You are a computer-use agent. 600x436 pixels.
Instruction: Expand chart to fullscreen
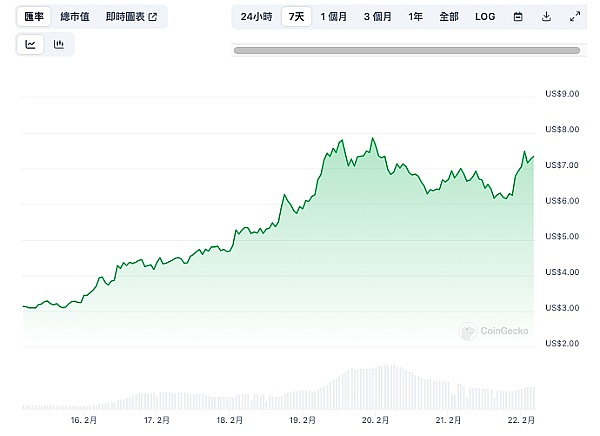[574, 17]
